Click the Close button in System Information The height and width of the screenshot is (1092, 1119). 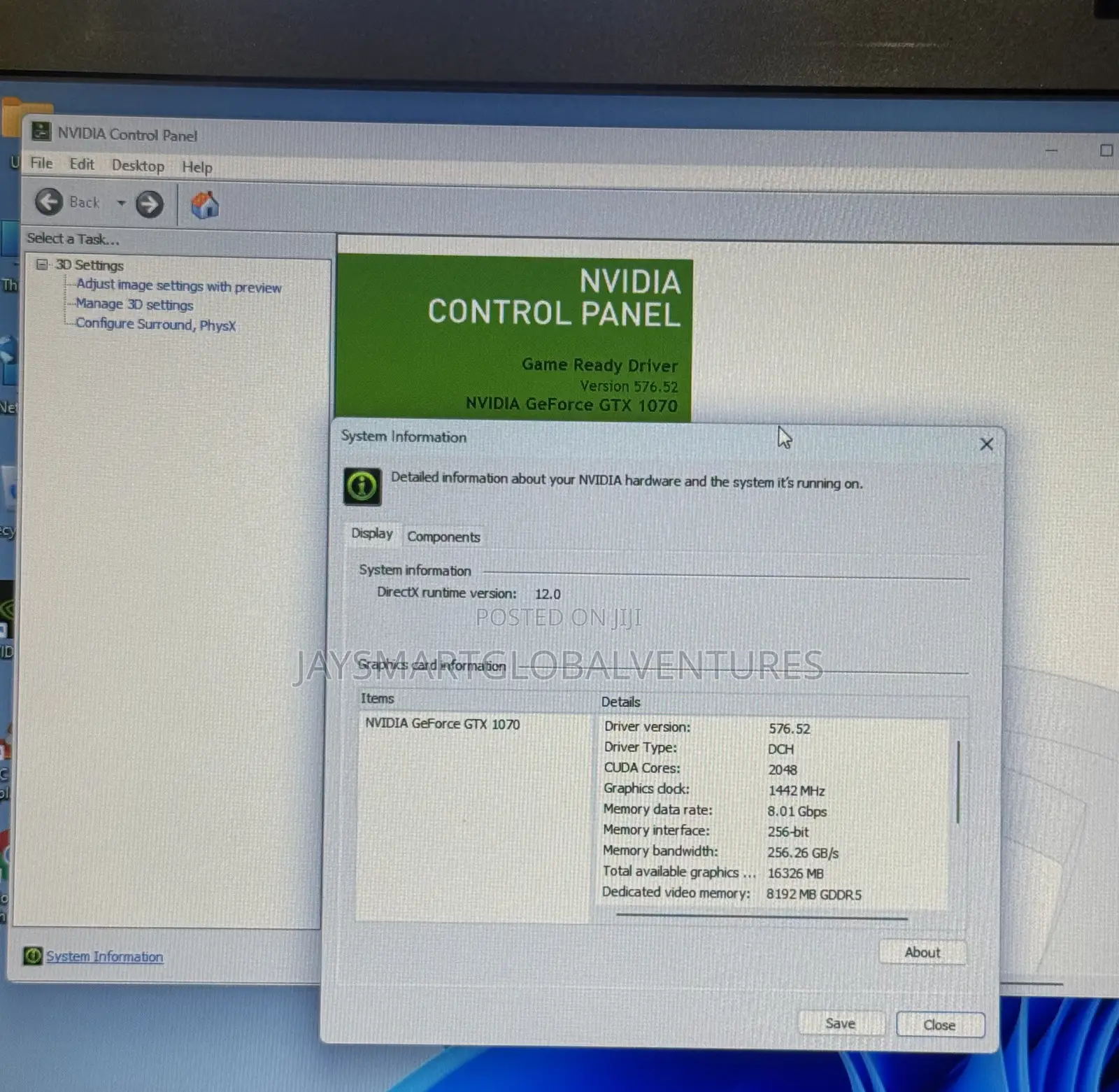tap(939, 1025)
